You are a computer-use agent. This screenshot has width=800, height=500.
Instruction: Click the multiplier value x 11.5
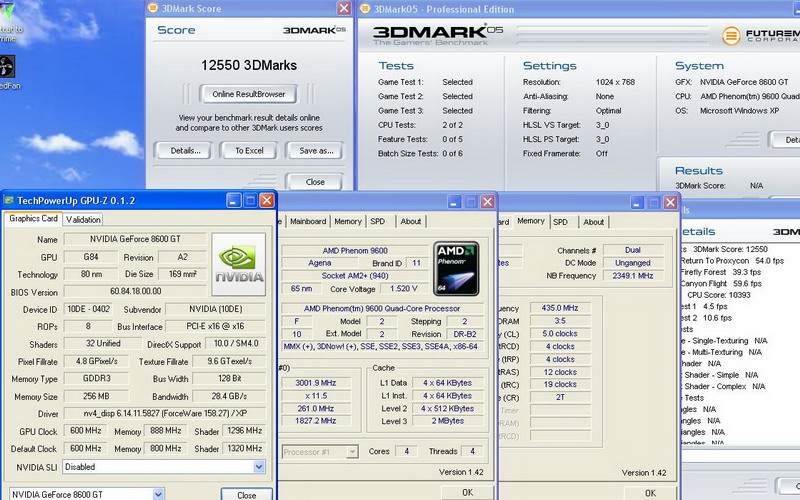[316, 395]
